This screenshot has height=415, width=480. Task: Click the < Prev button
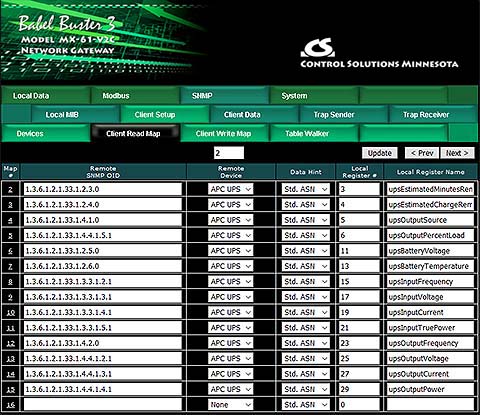tap(422, 153)
